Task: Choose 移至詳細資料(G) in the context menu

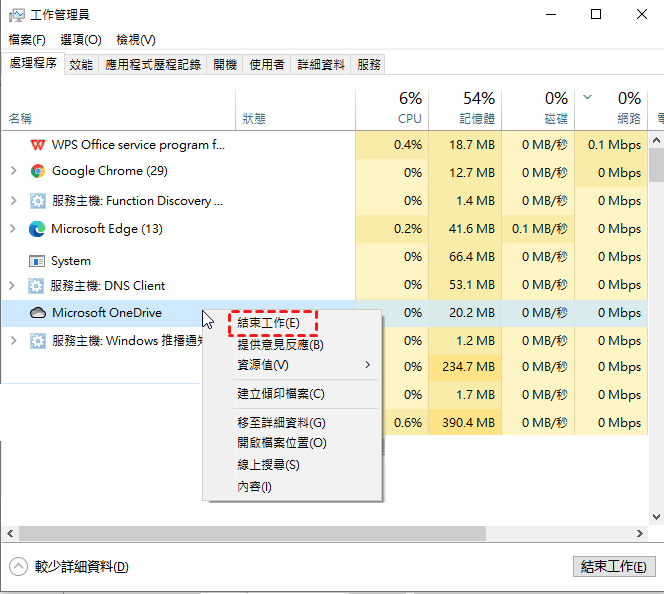Action: [x=281, y=423]
